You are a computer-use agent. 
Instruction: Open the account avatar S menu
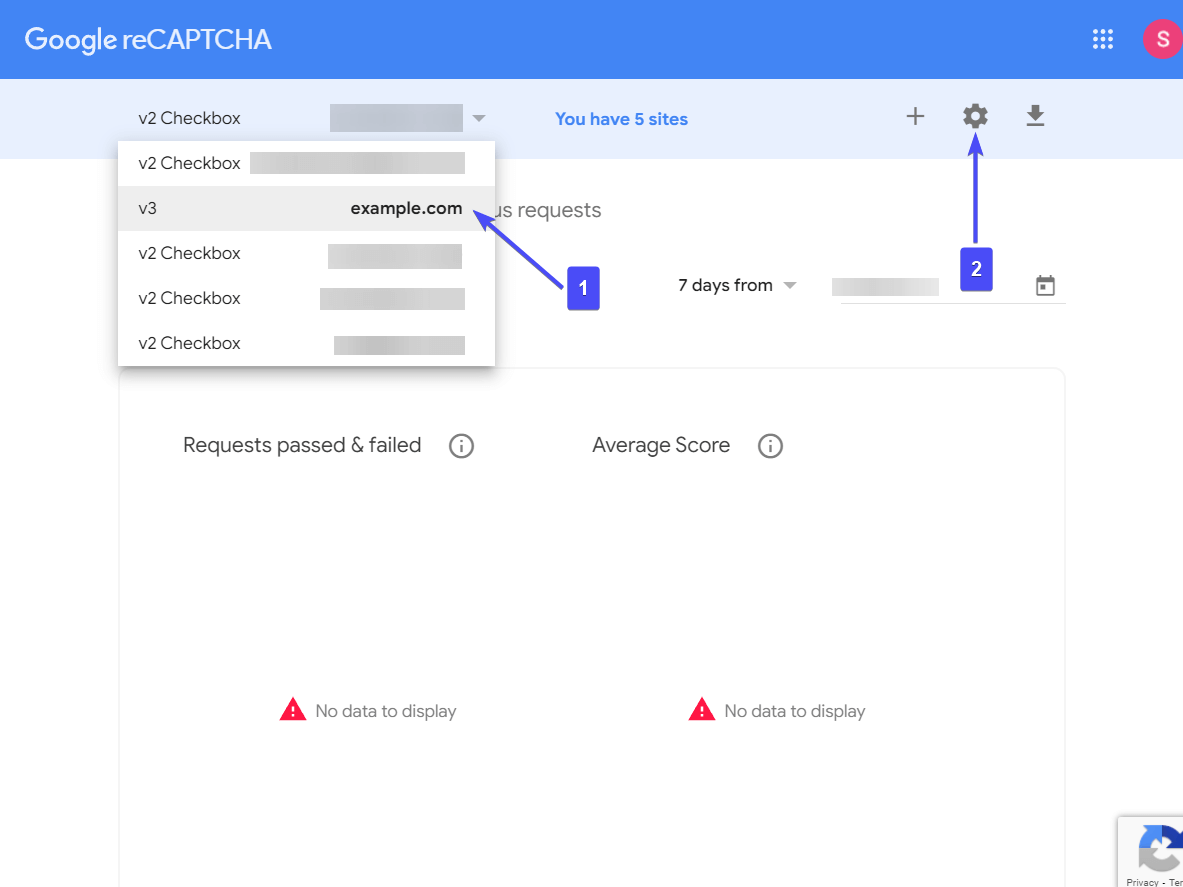1162,39
